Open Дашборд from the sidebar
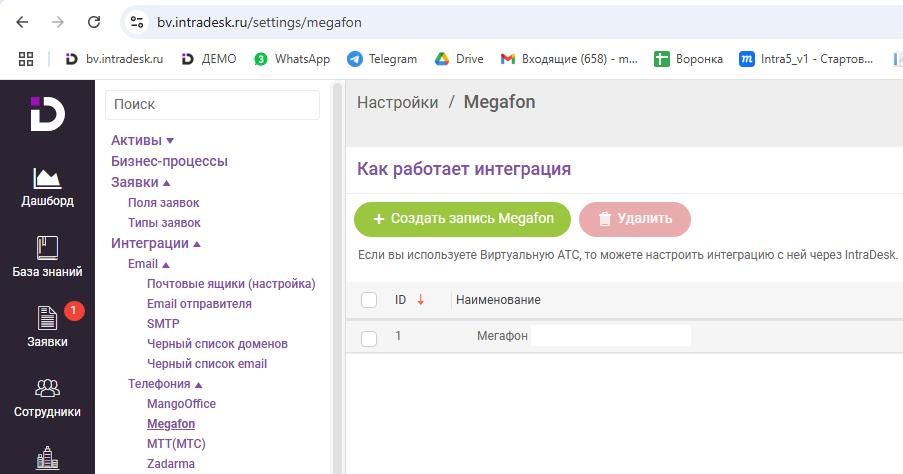Viewport: 903px width, 474px height. point(47,187)
